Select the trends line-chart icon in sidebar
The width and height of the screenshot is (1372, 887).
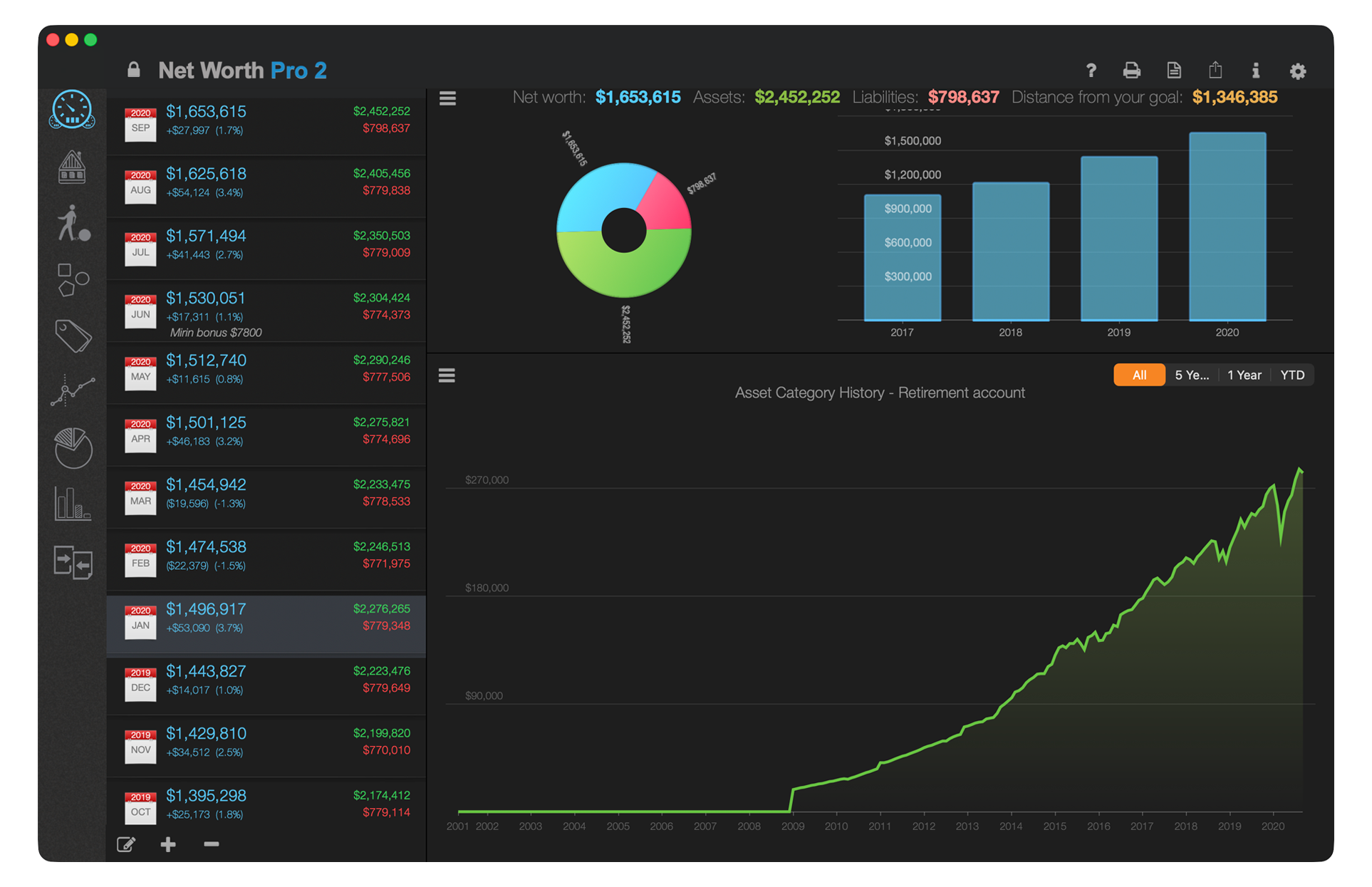(x=72, y=392)
